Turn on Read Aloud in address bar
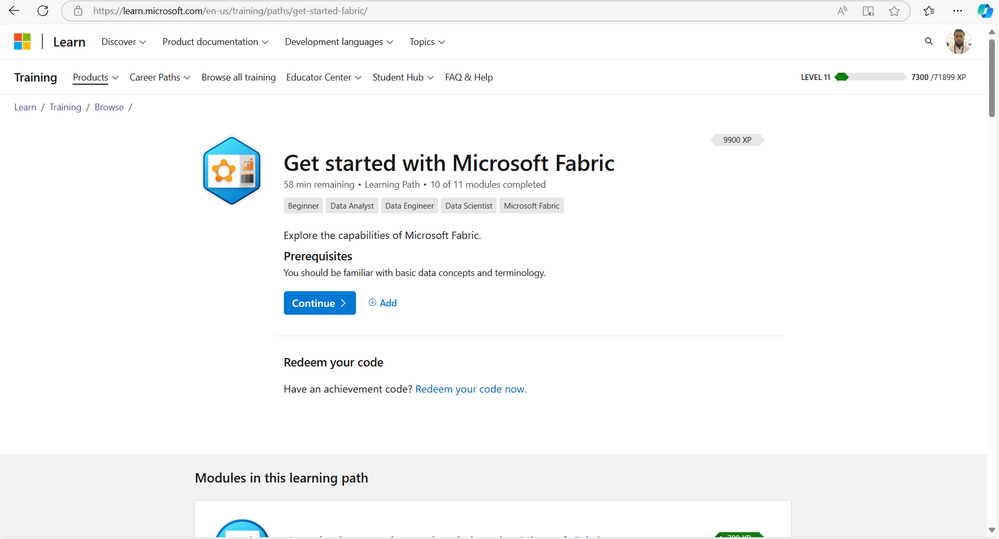The image size is (999, 539). [x=843, y=11]
